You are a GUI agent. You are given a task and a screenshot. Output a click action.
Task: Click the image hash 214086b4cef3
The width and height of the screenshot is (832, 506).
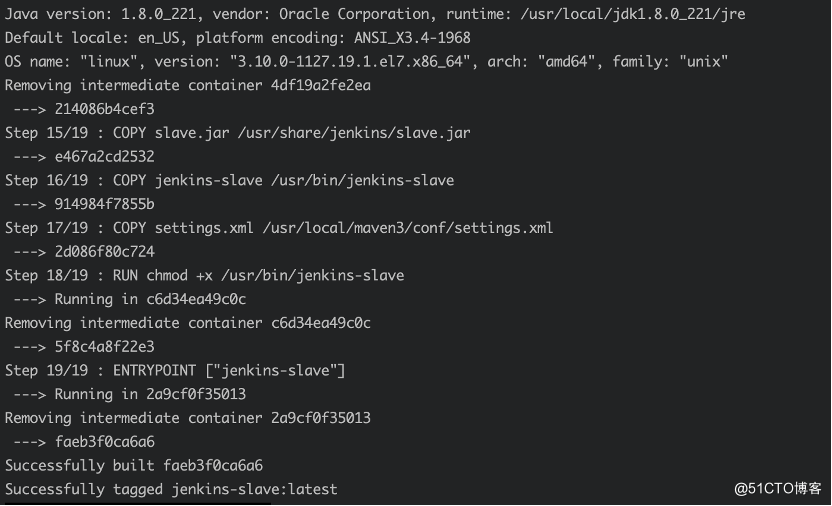point(105,109)
